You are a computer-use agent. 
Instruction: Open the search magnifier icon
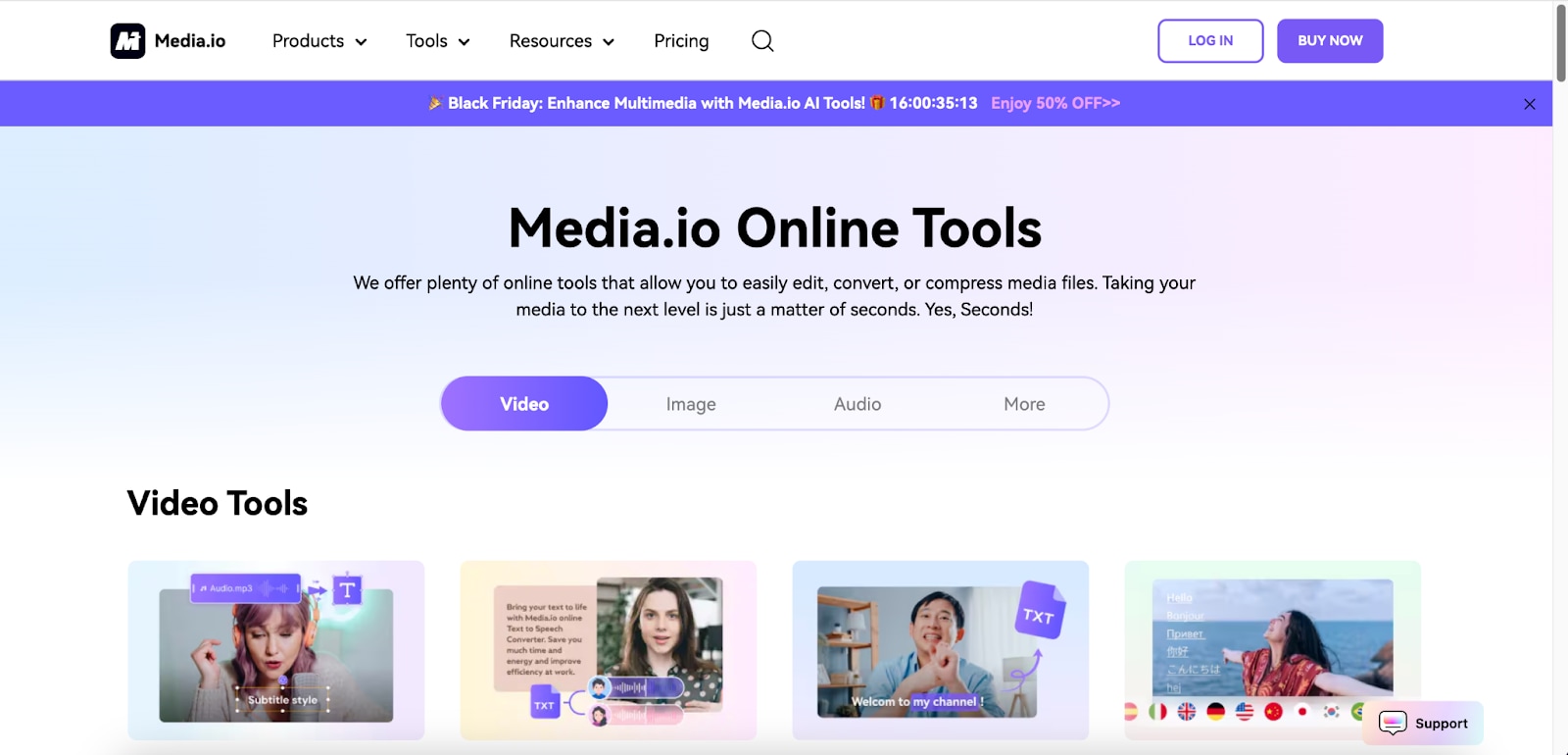(x=762, y=41)
